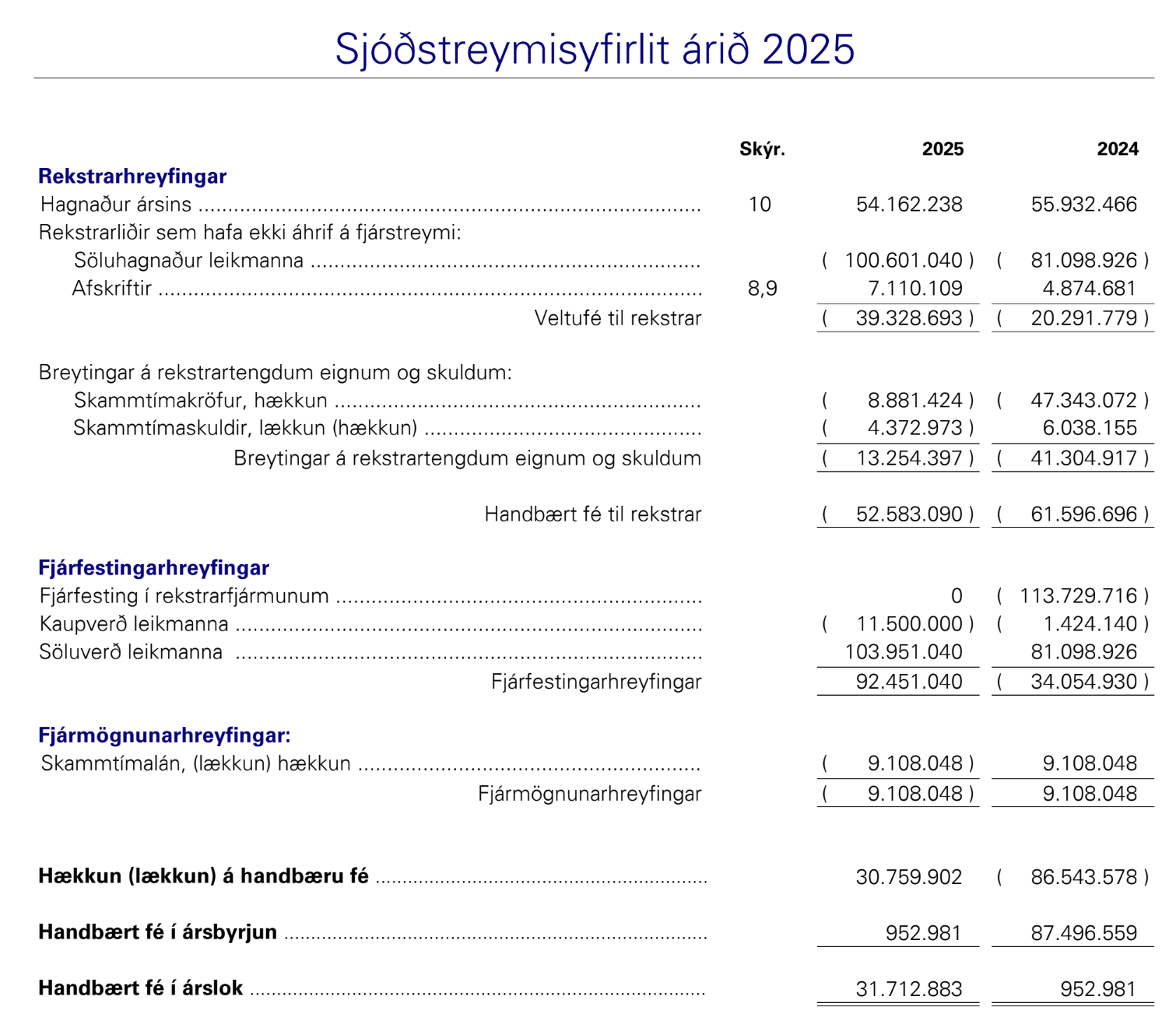This screenshot has height=1035, width=1176.
Task: Click the Hagnaður ársins row label
Action: [x=116, y=205]
